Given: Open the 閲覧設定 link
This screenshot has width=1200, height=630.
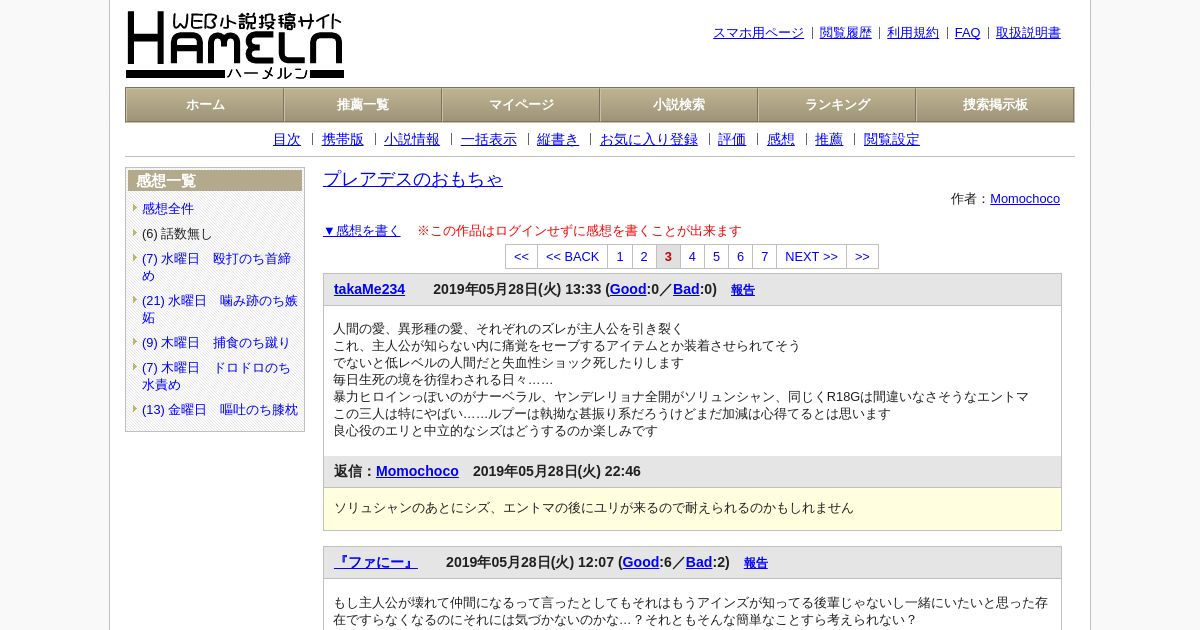Looking at the screenshot, I should (892, 140).
